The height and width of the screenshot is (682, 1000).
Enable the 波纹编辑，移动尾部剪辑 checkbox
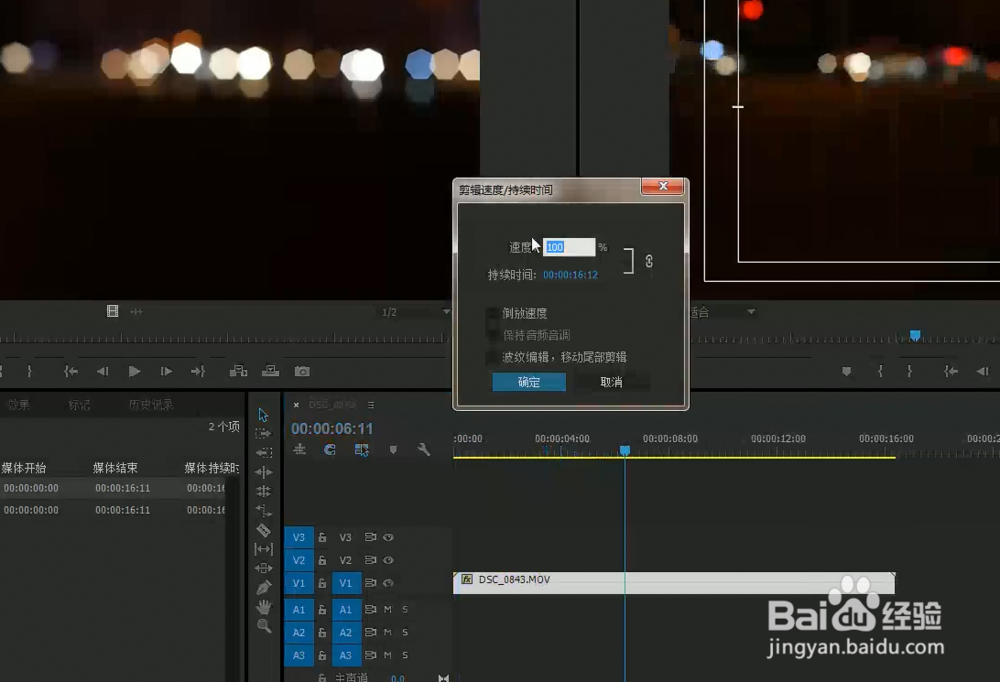(x=492, y=357)
